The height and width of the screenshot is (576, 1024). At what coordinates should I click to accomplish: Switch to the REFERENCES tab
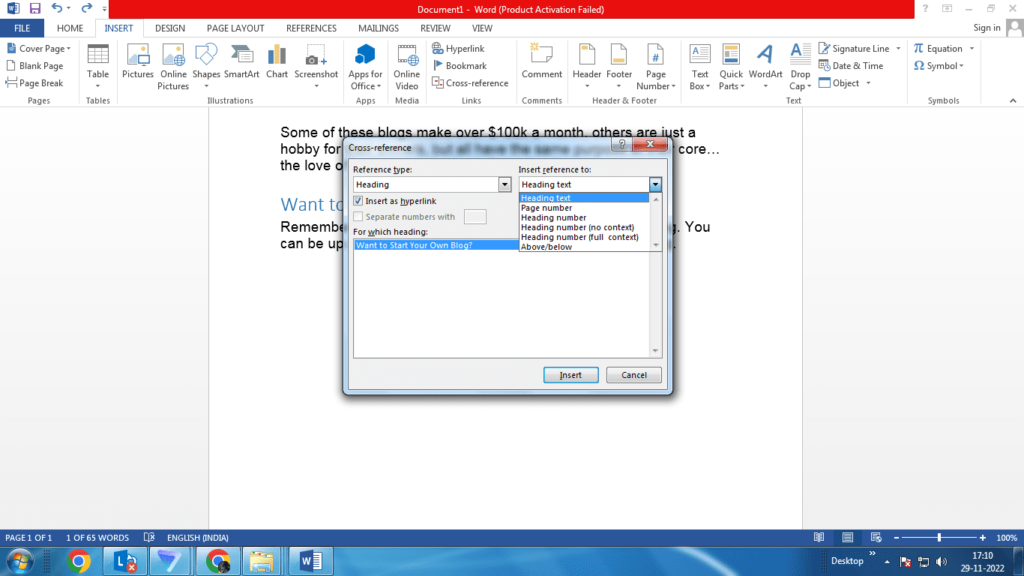(x=311, y=28)
